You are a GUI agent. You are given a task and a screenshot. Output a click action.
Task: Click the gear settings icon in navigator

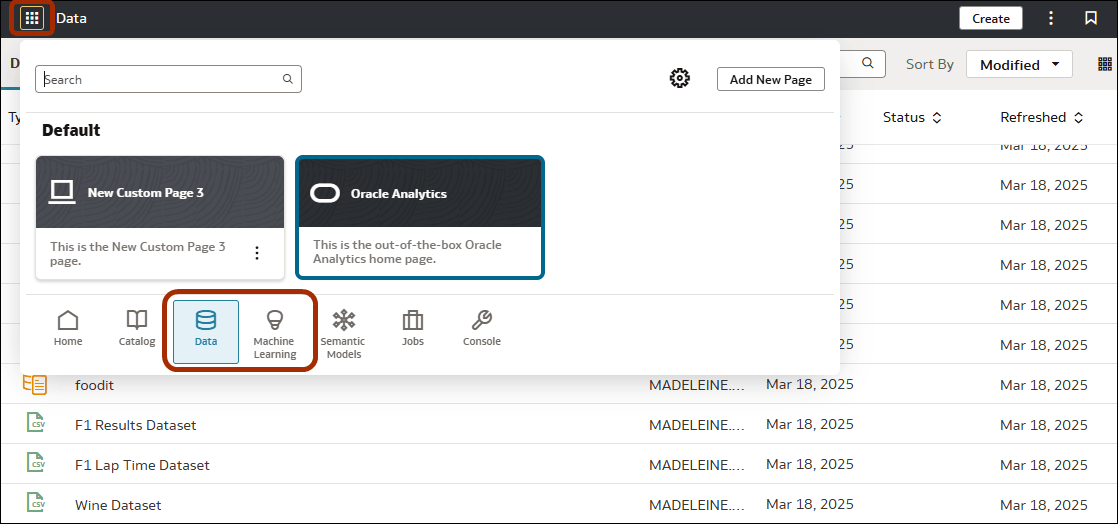point(680,78)
